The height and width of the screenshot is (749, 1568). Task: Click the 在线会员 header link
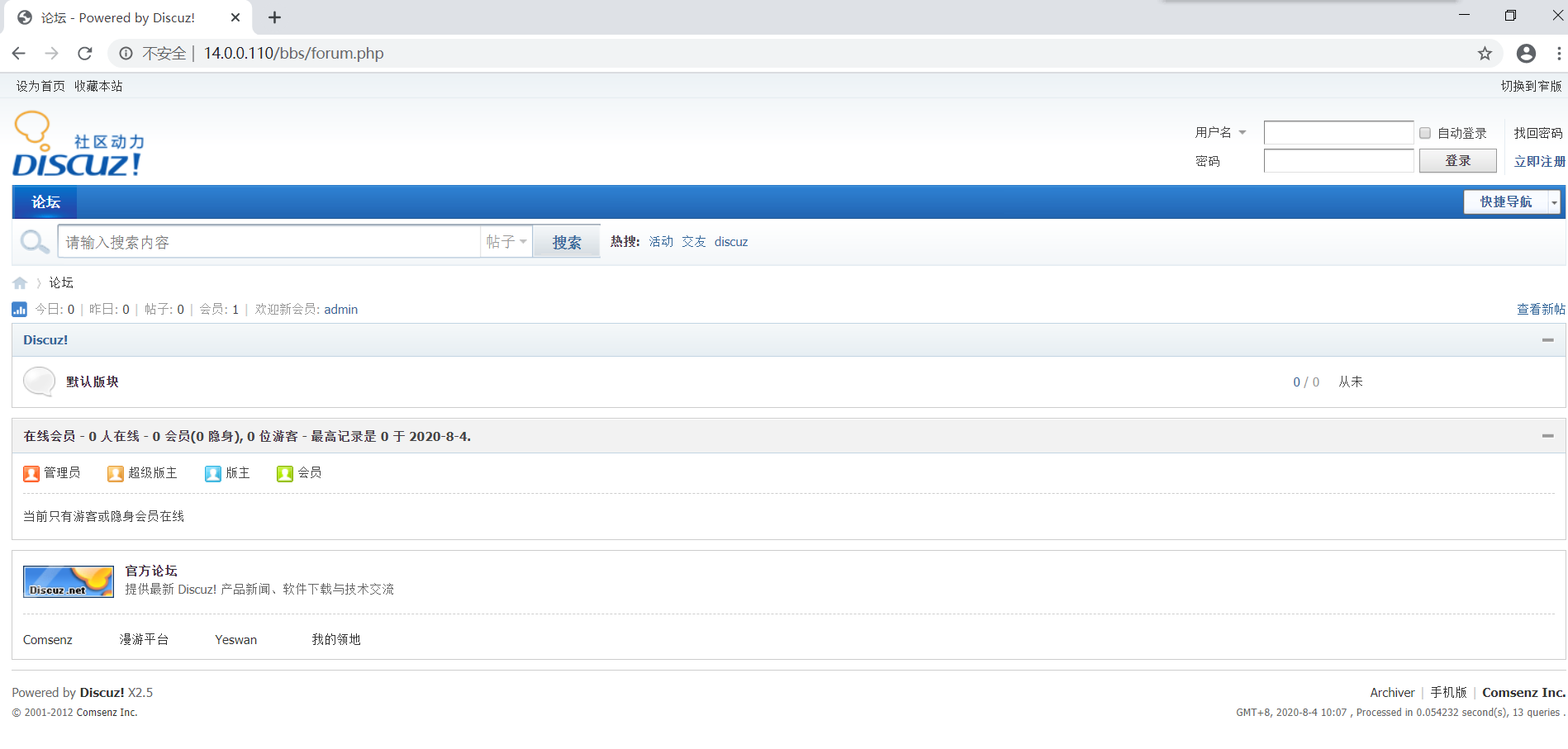[49, 436]
